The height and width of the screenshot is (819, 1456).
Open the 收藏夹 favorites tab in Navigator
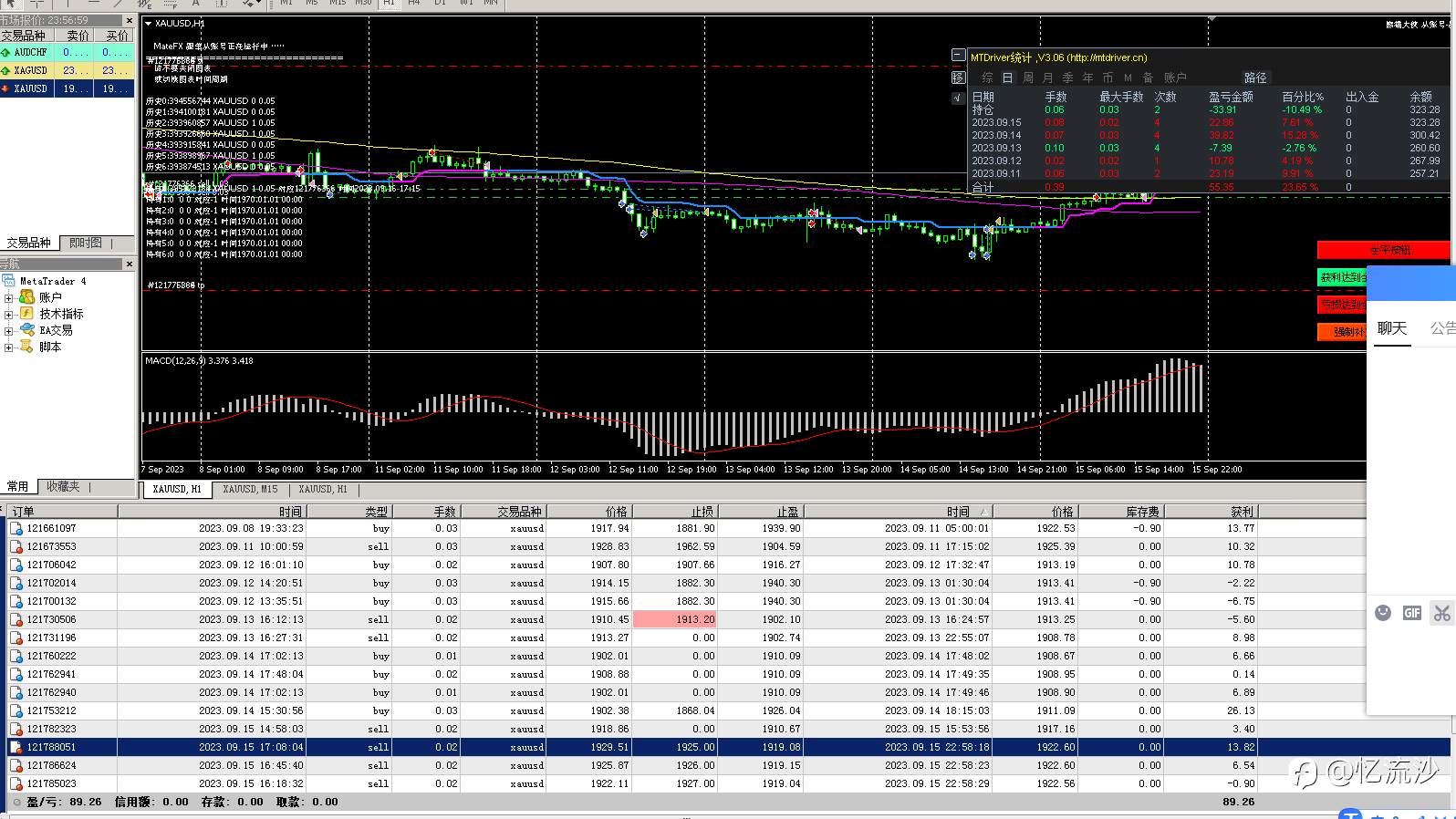click(63, 487)
